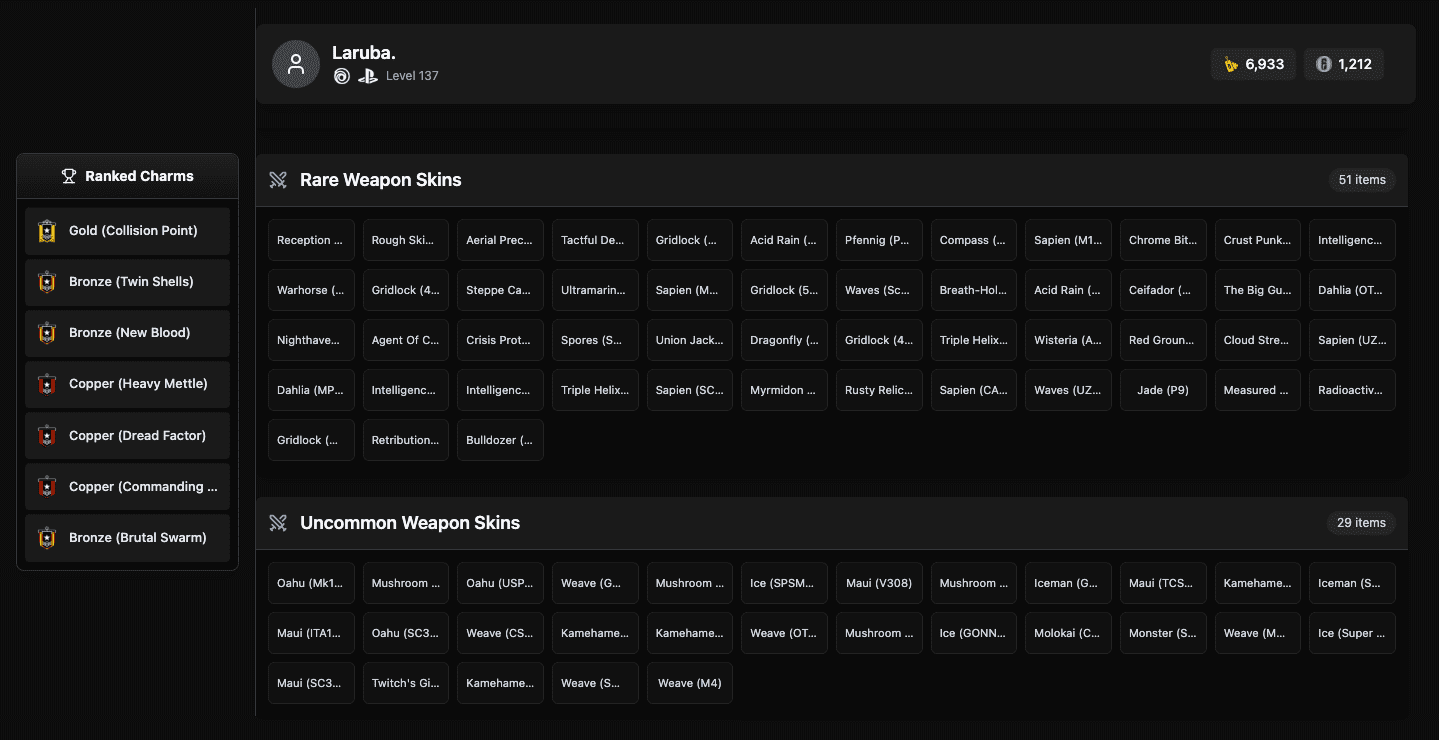
Task: Click the Gold (Collision Point) charm badge icon
Action: 47,231
